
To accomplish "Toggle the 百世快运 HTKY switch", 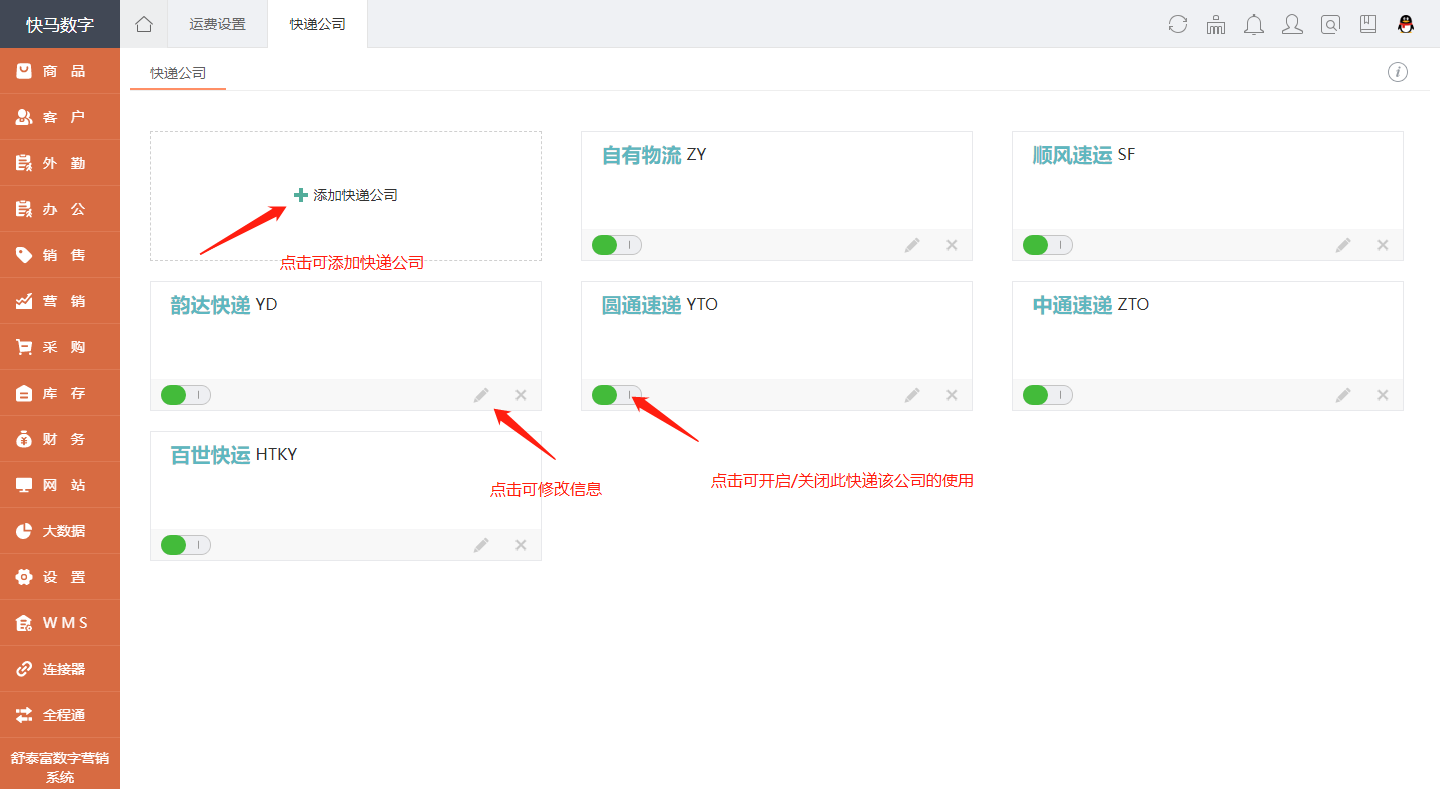I will pyautogui.click(x=185, y=545).
